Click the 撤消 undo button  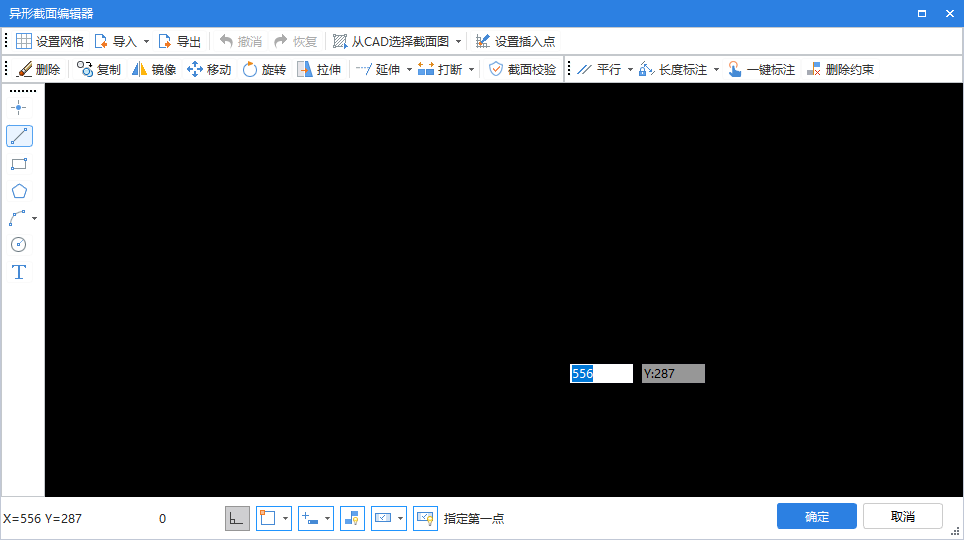(x=241, y=41)
